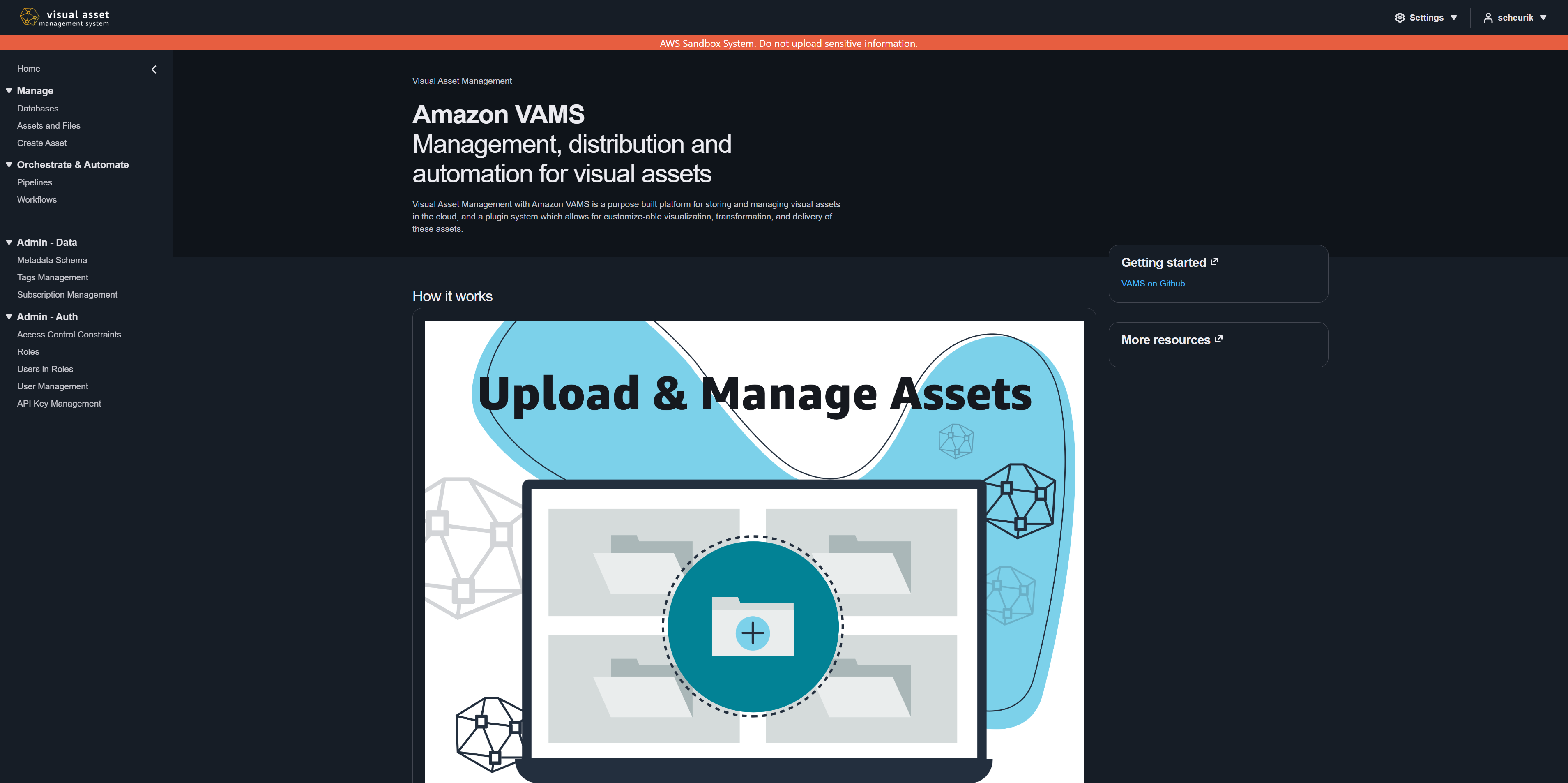The image size is (1568, 783).
Task: Click the Admin - Auth section heading
Action: pos(48,317)
